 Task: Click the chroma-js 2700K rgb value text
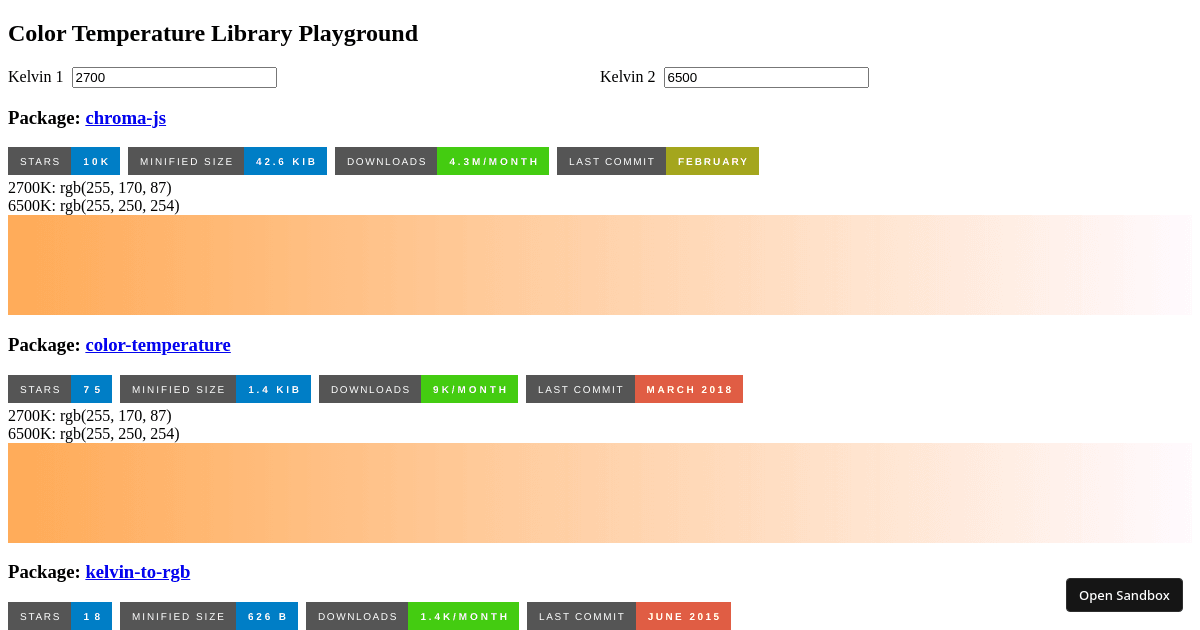click(90, 188)
